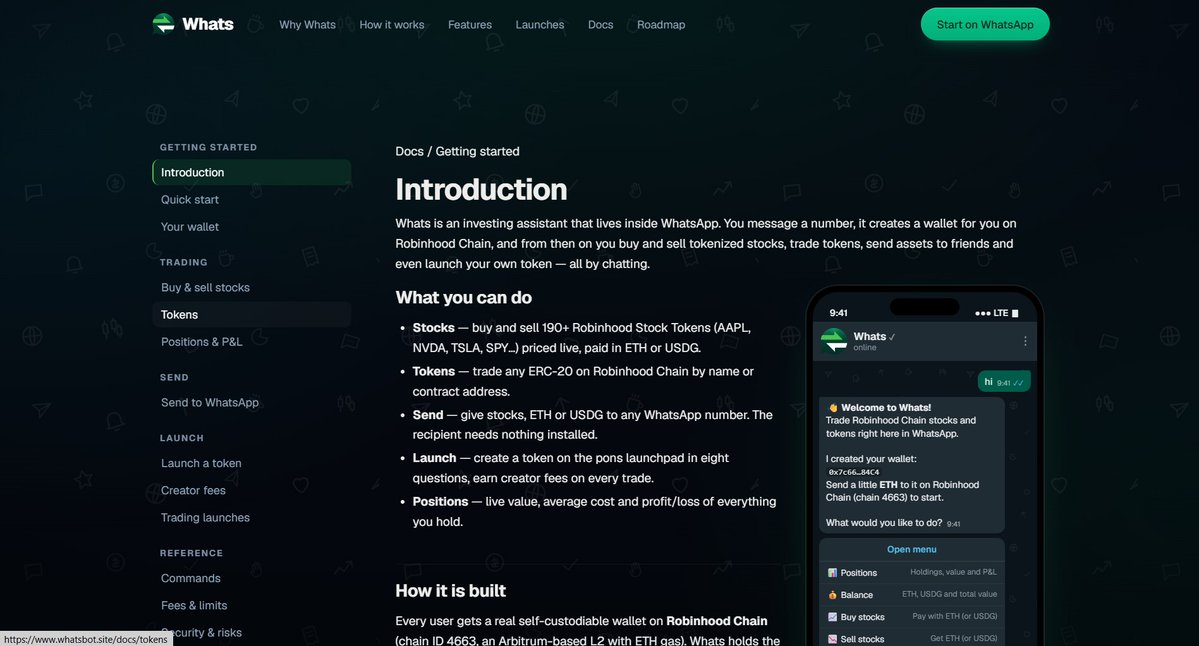1199x646 pixels.
Task: Select Sell stocks in the phone menu
Action: [911, 638]
